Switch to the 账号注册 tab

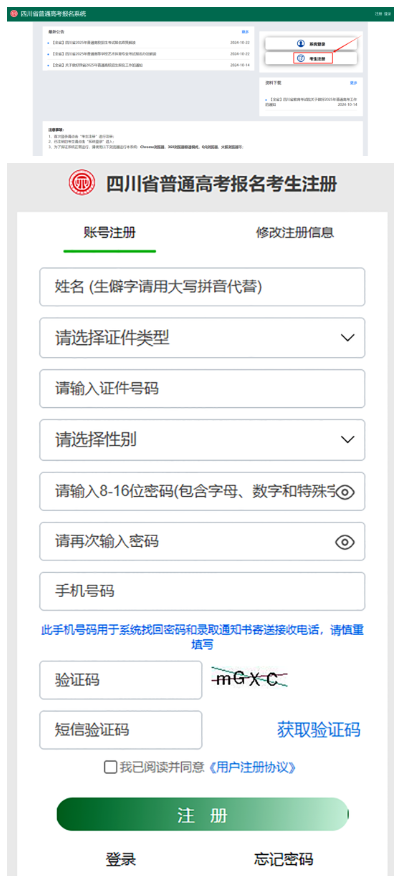[109, 233]
